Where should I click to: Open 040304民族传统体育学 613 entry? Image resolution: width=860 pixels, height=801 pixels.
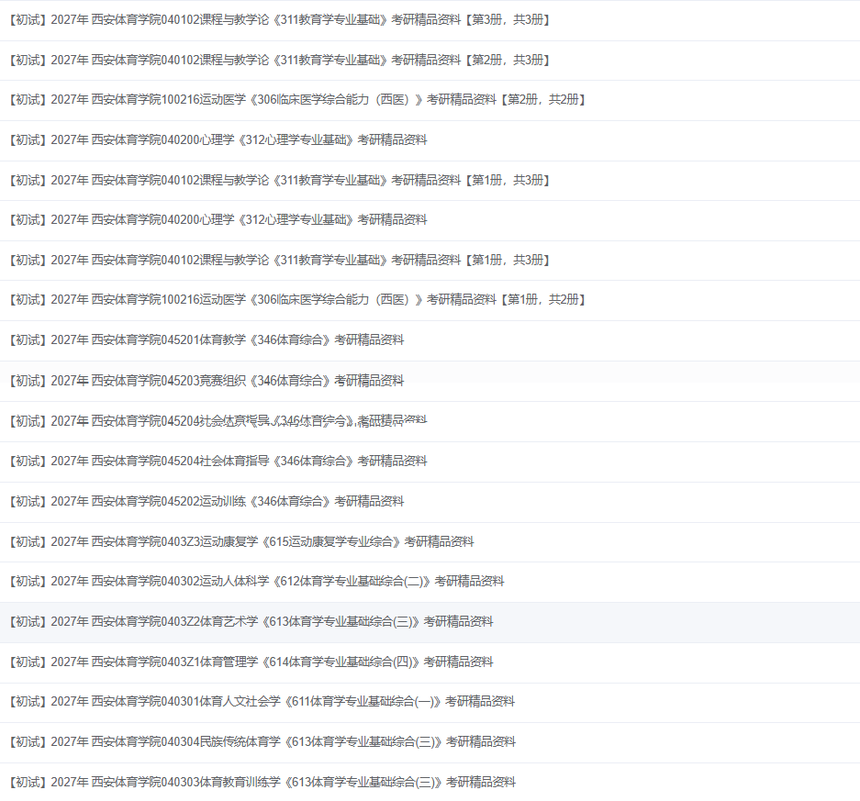(263, 742)
